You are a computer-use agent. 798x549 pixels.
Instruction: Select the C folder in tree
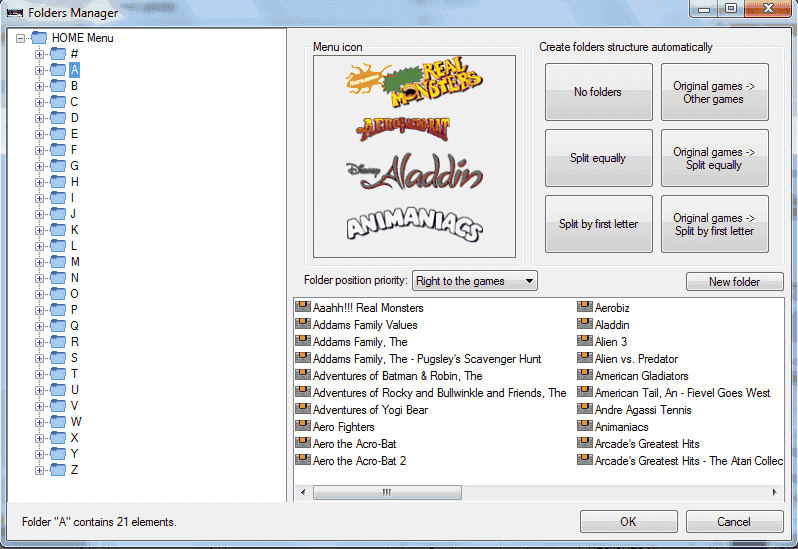74,102
